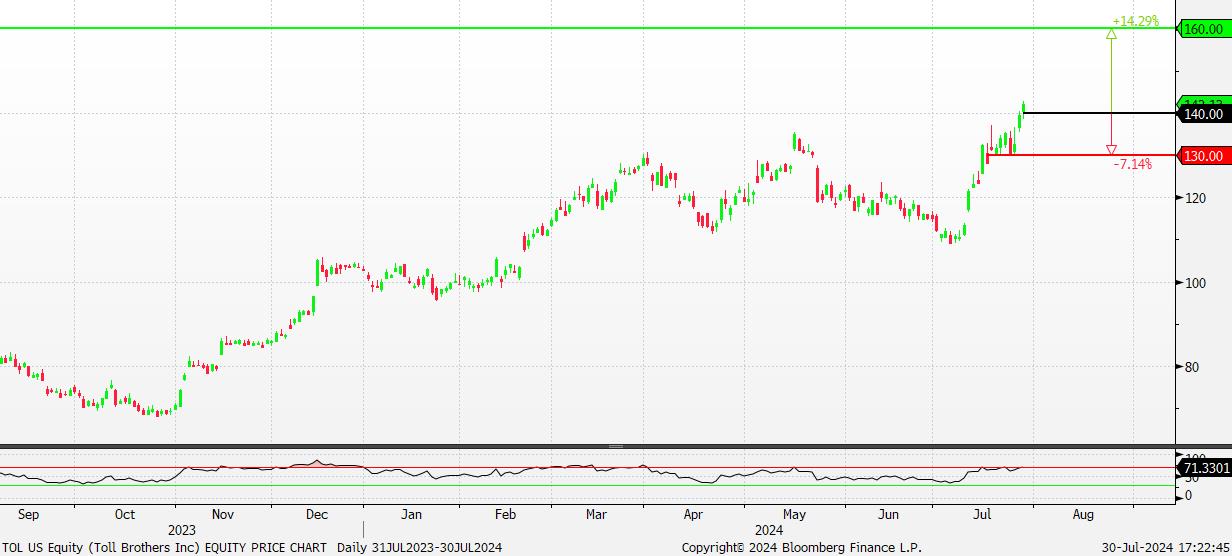Click the Dec label on date axis
This screenshot has width=1232, height=556.
click(x=316, y=515)
